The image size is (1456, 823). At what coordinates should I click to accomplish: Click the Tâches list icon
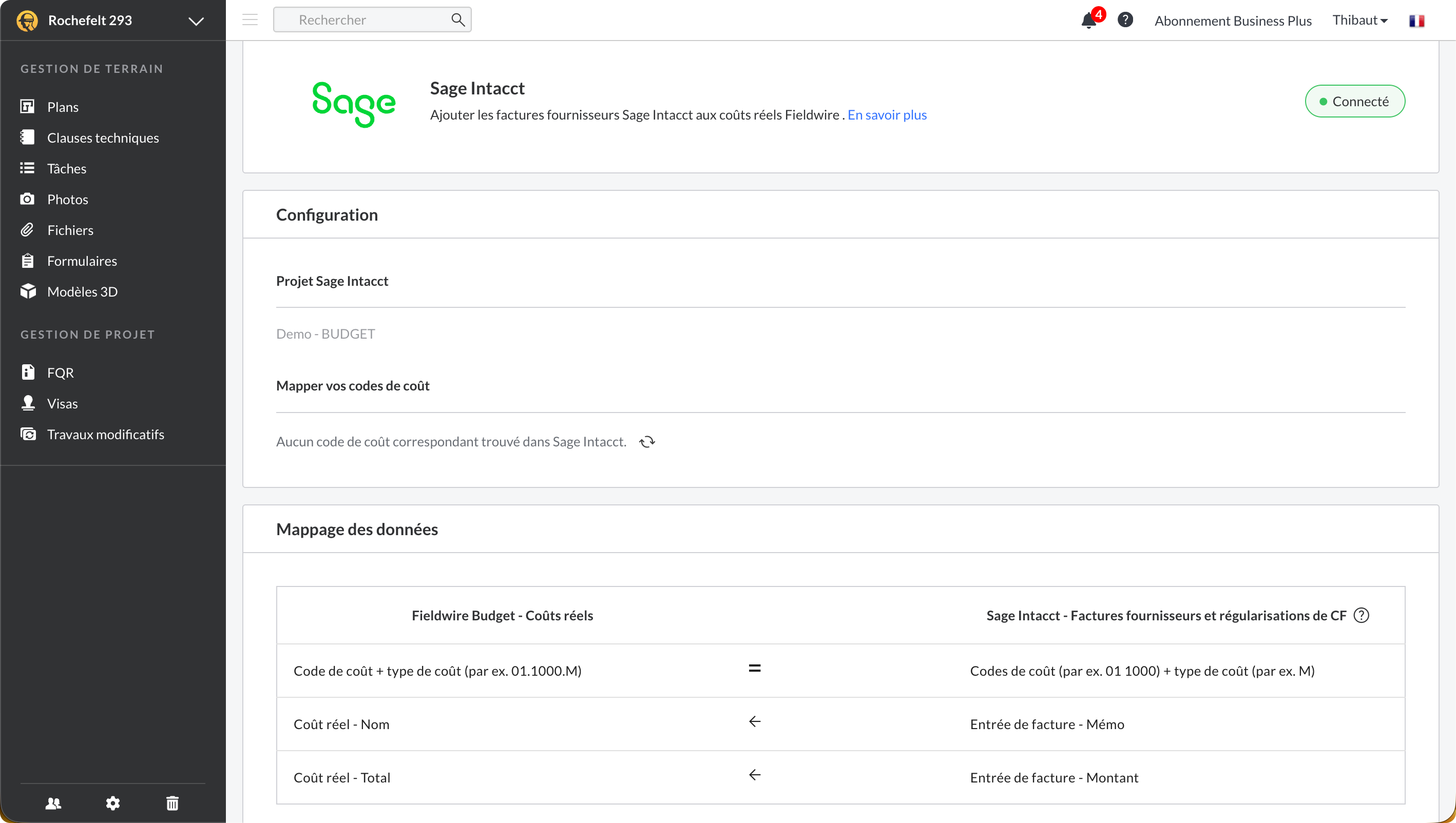coord(27,168)
